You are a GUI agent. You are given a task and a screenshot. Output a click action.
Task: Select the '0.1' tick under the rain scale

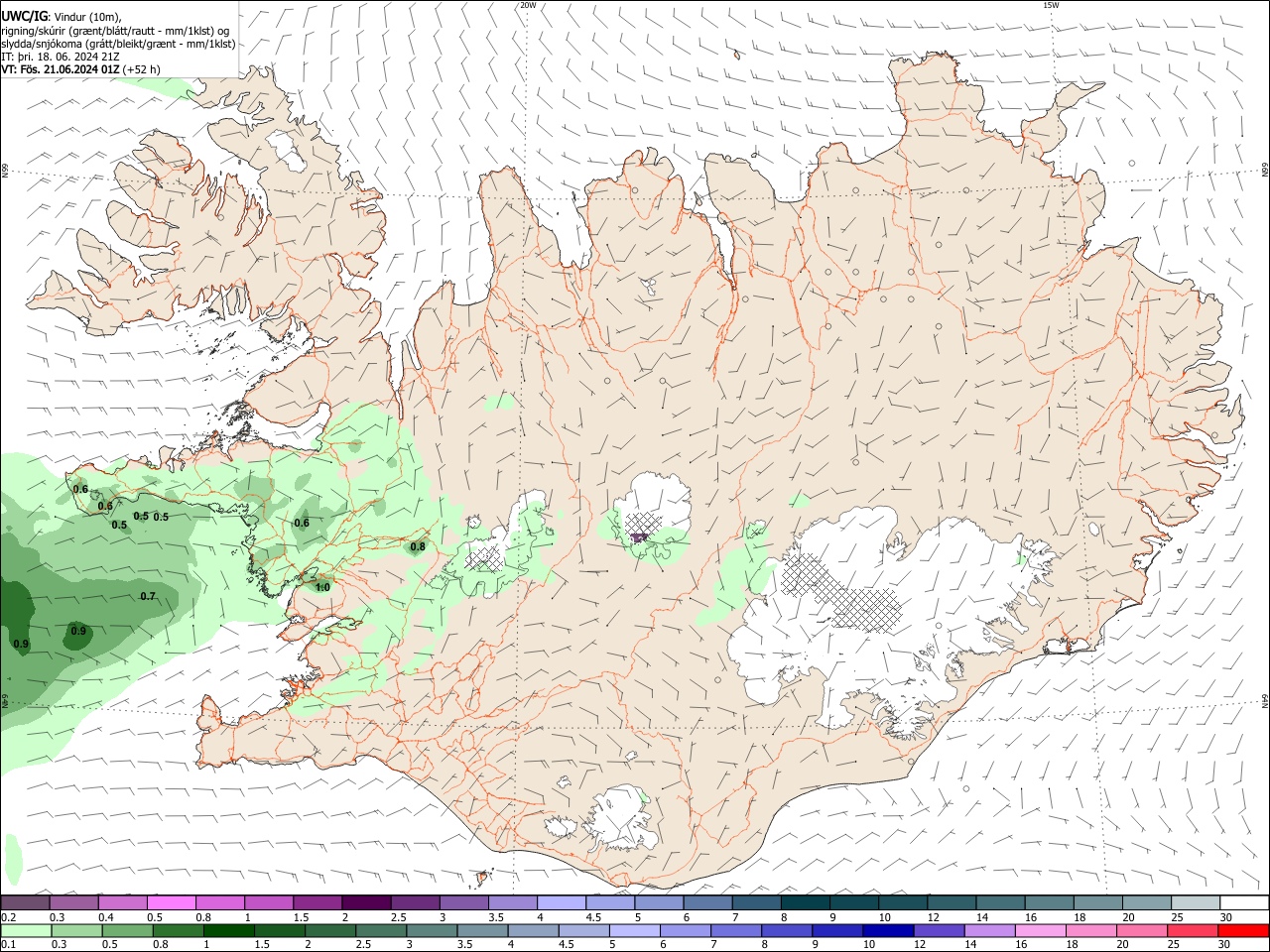tap(9, 944)
